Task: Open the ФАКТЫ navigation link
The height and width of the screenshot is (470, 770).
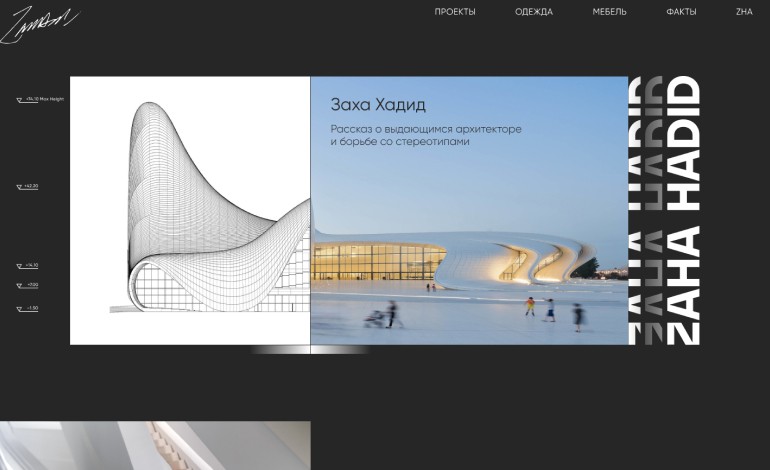Action: click(x=681, y=12)
